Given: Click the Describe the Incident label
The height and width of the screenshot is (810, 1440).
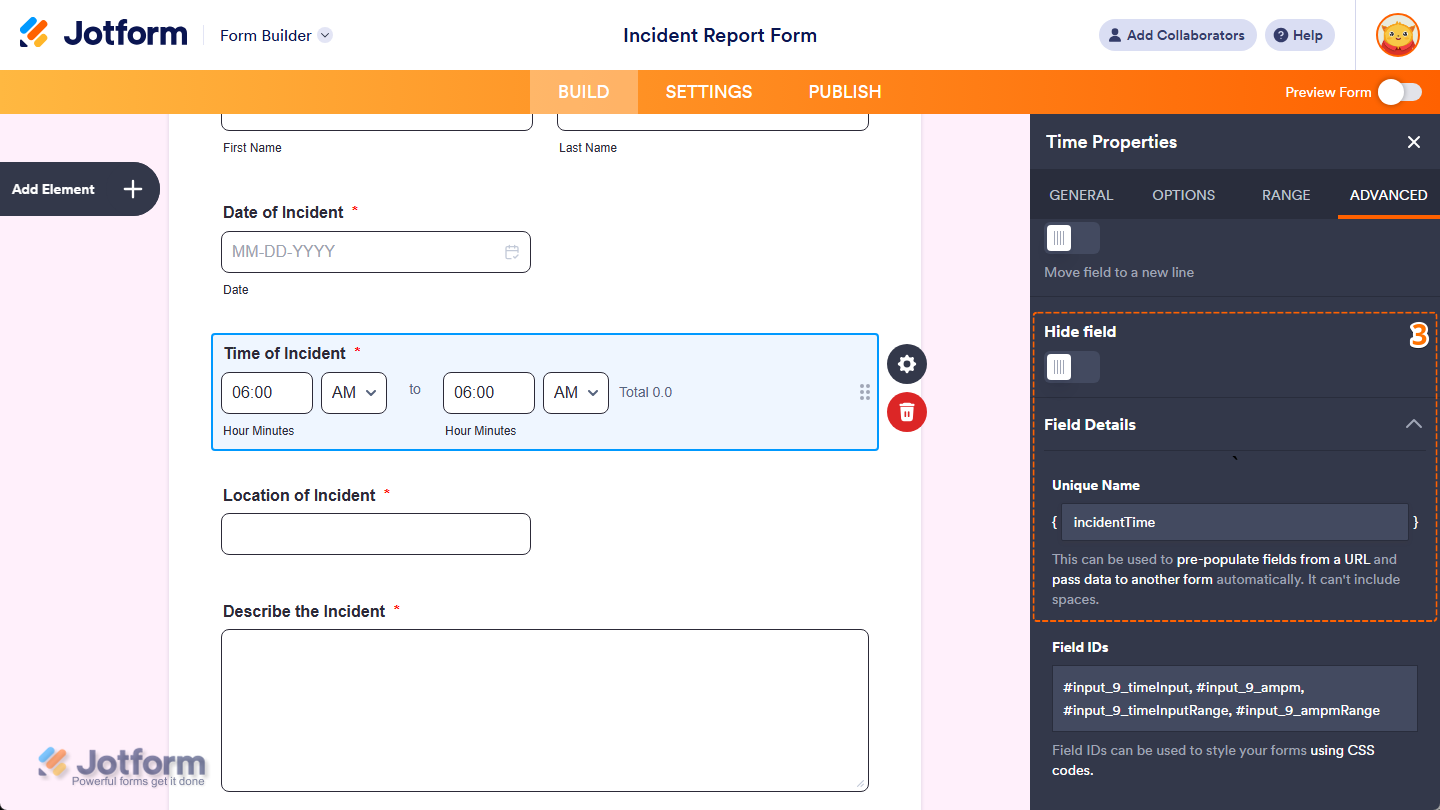Looking at the screenshot, I should (x=304, y=611).
